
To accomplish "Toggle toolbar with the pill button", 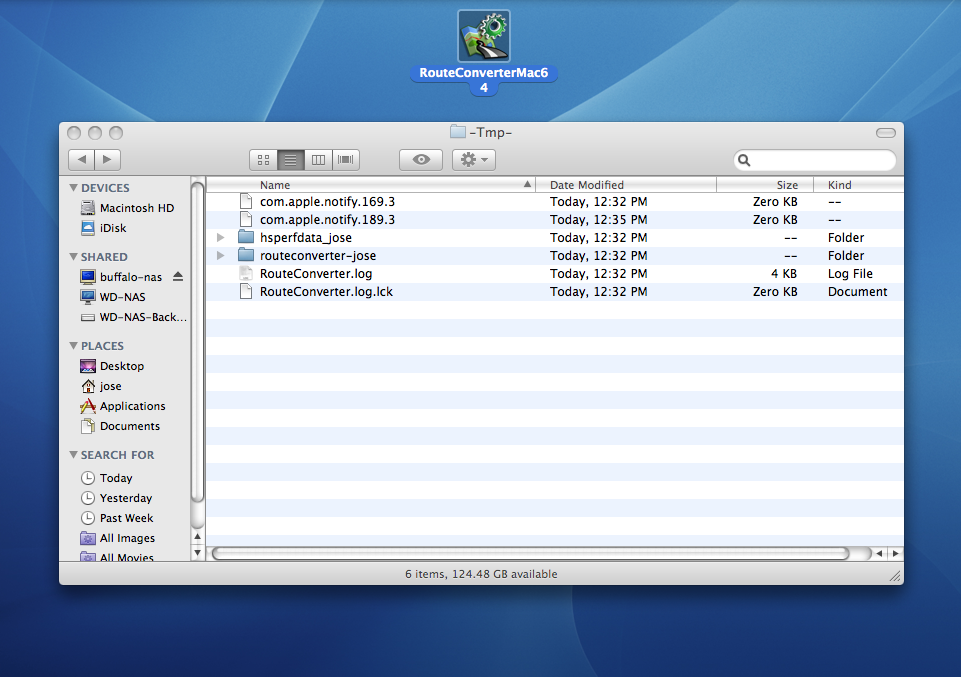I will [x=886, y=133].
